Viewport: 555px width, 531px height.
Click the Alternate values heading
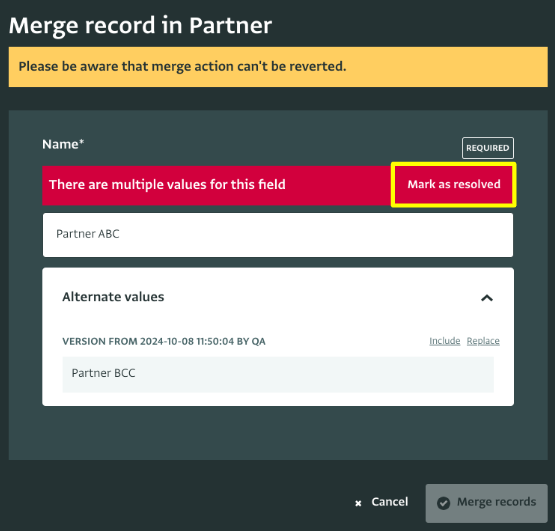[x=113, y=297]
